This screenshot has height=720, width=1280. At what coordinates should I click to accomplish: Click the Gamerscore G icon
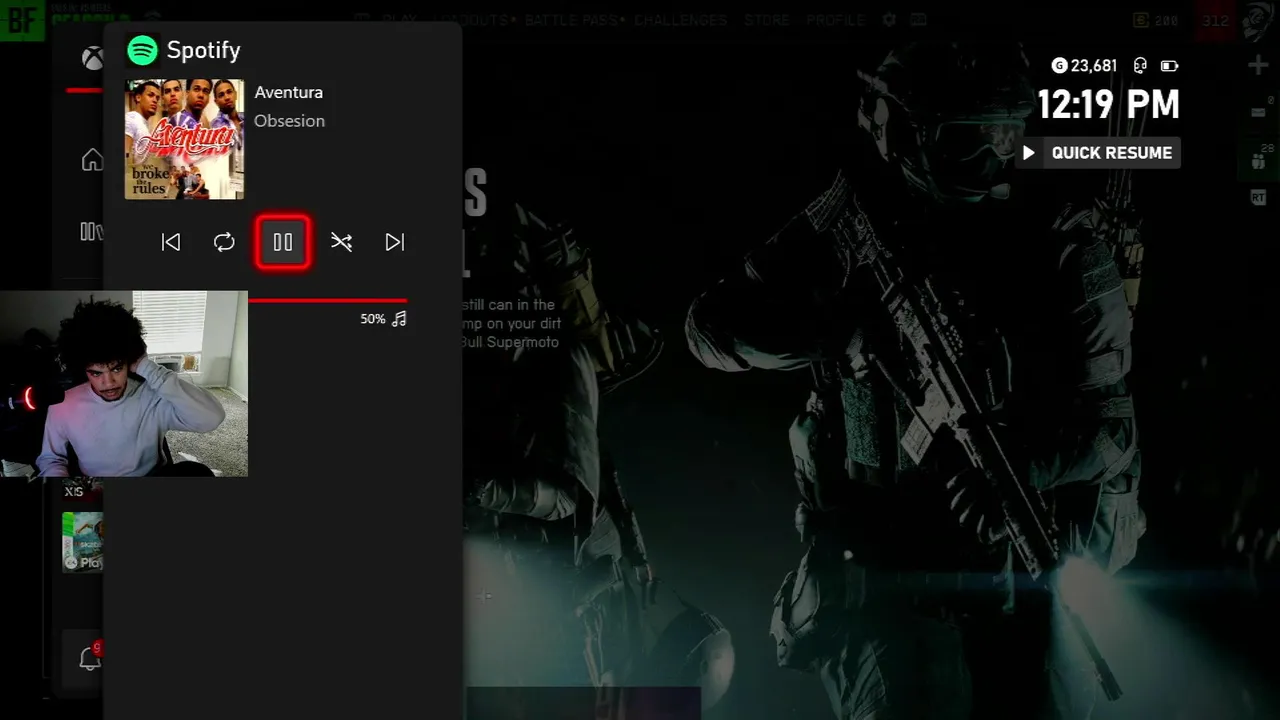(x=1060, y=66)
